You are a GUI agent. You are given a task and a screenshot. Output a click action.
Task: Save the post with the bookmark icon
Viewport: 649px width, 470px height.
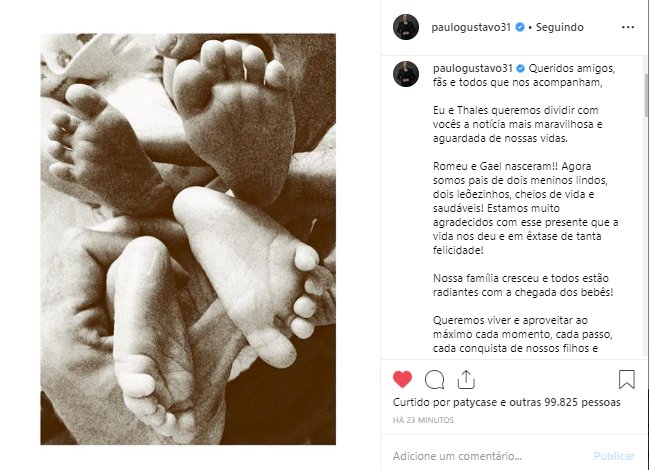click(626, 379)
